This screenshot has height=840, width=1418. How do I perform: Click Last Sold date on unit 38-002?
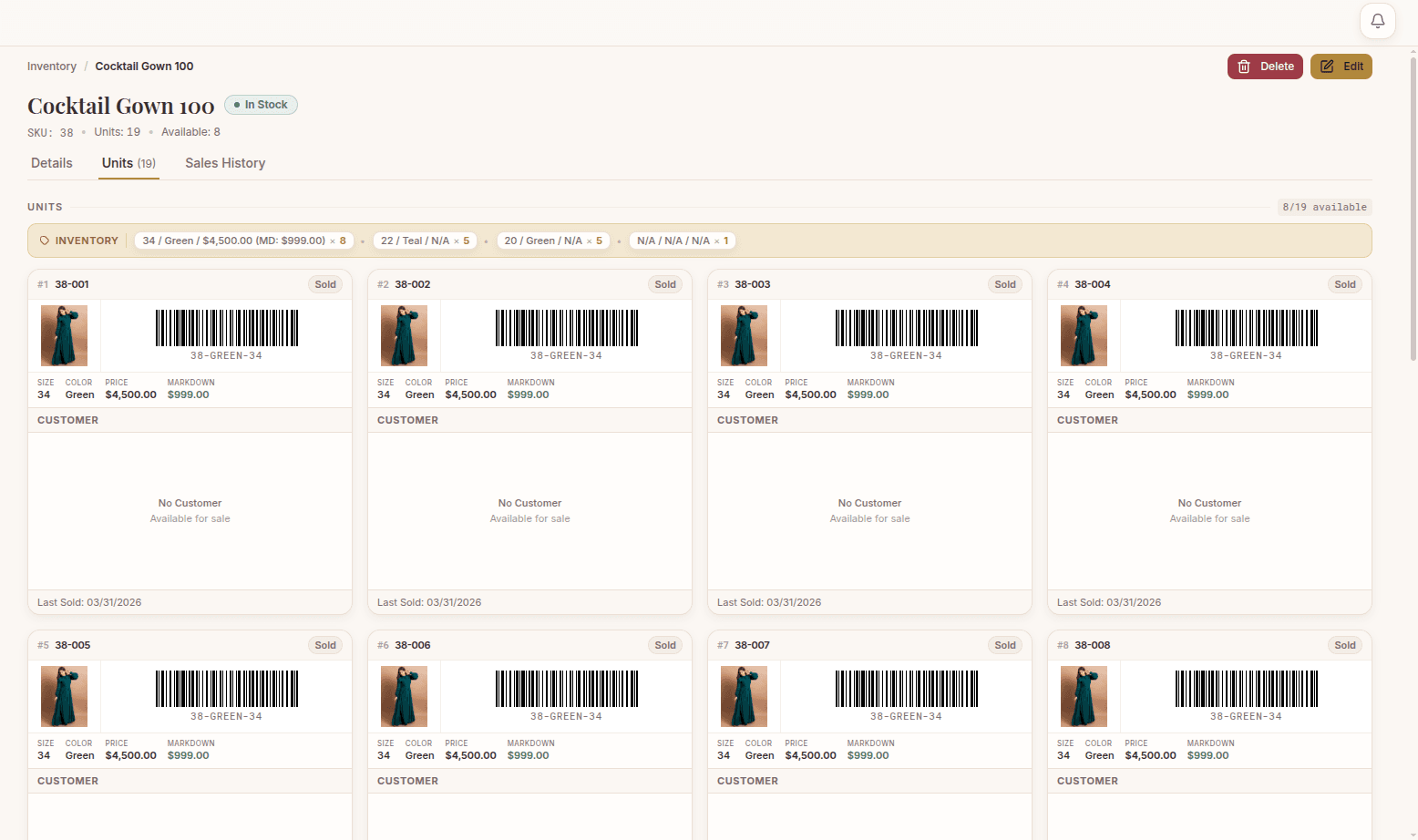click(429, 602)
